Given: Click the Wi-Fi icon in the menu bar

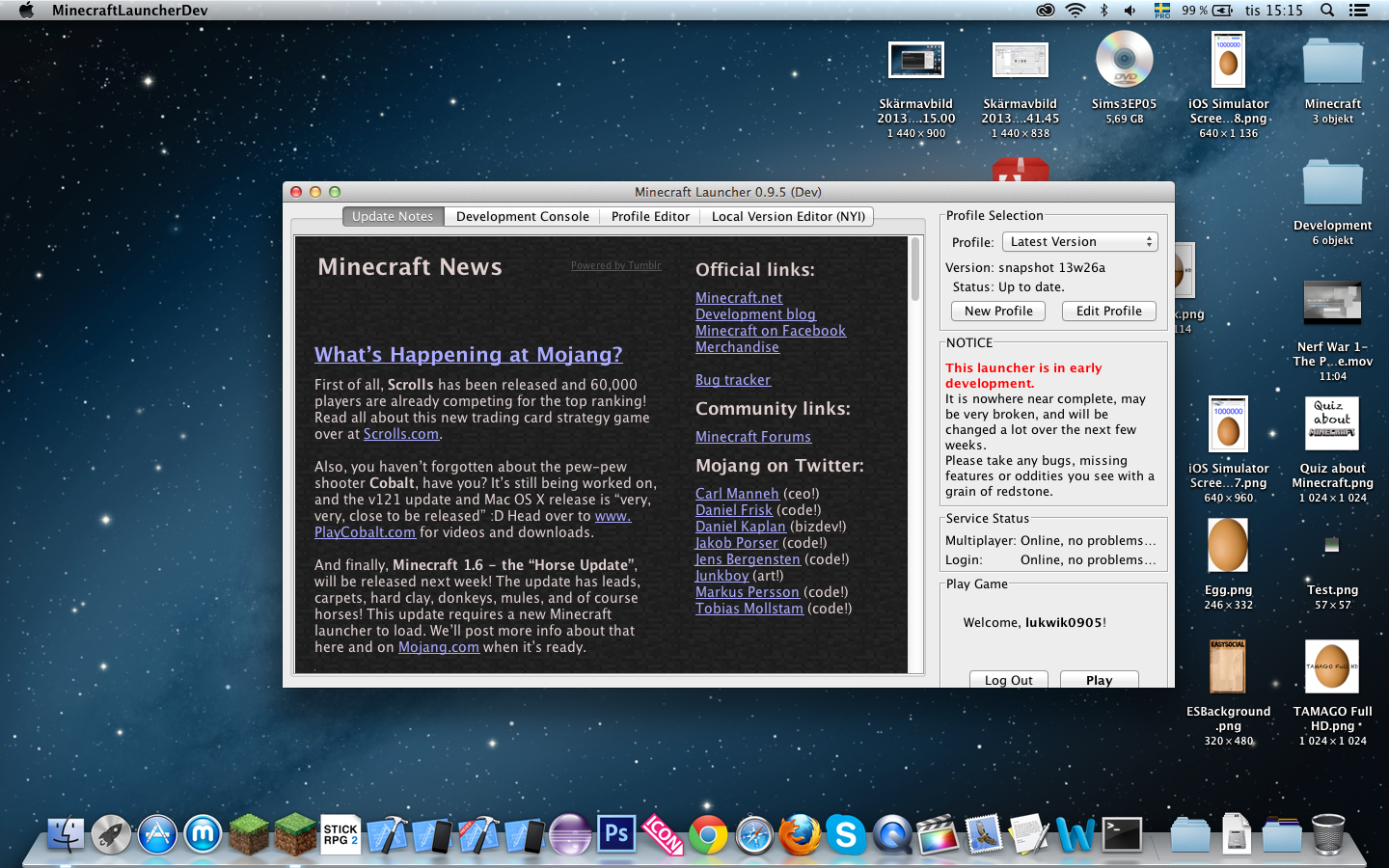Looking at the screenshot, I should [x=1075, y=11].
